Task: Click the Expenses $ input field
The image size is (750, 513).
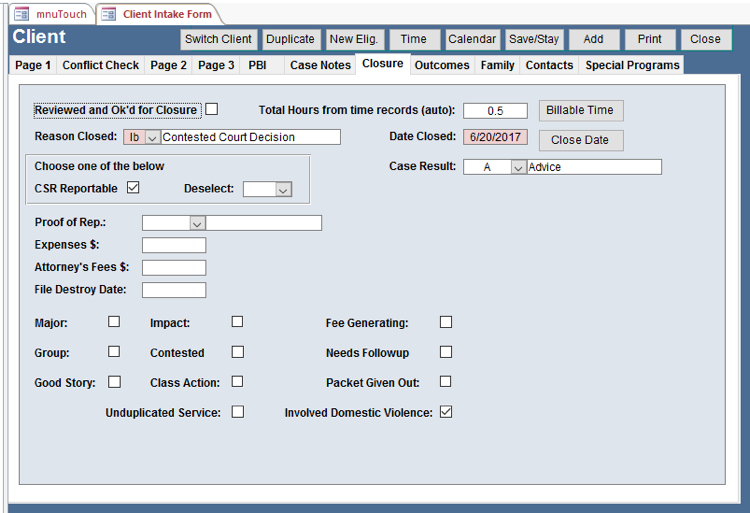Action: [x=174, y=245]
